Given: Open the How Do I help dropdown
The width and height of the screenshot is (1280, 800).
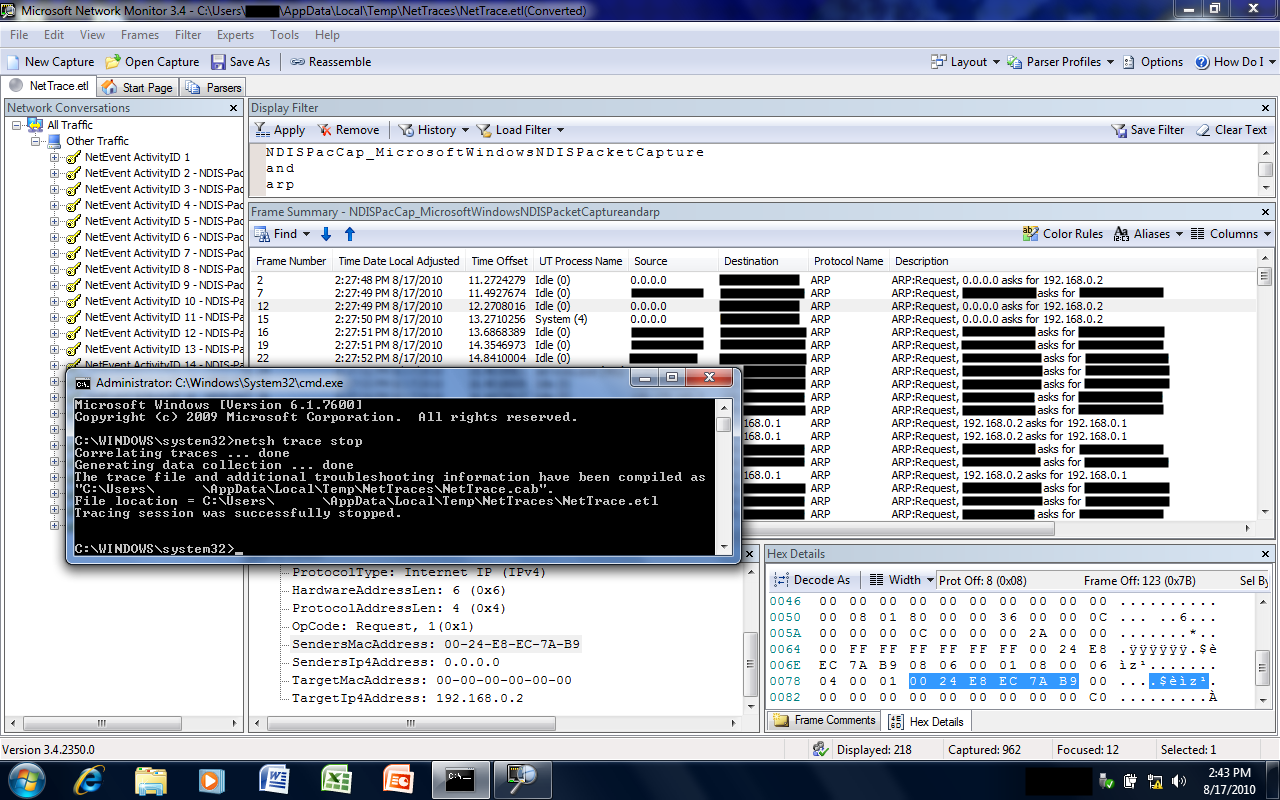Looking at the screenshot, I should (x=1236, y=62).
